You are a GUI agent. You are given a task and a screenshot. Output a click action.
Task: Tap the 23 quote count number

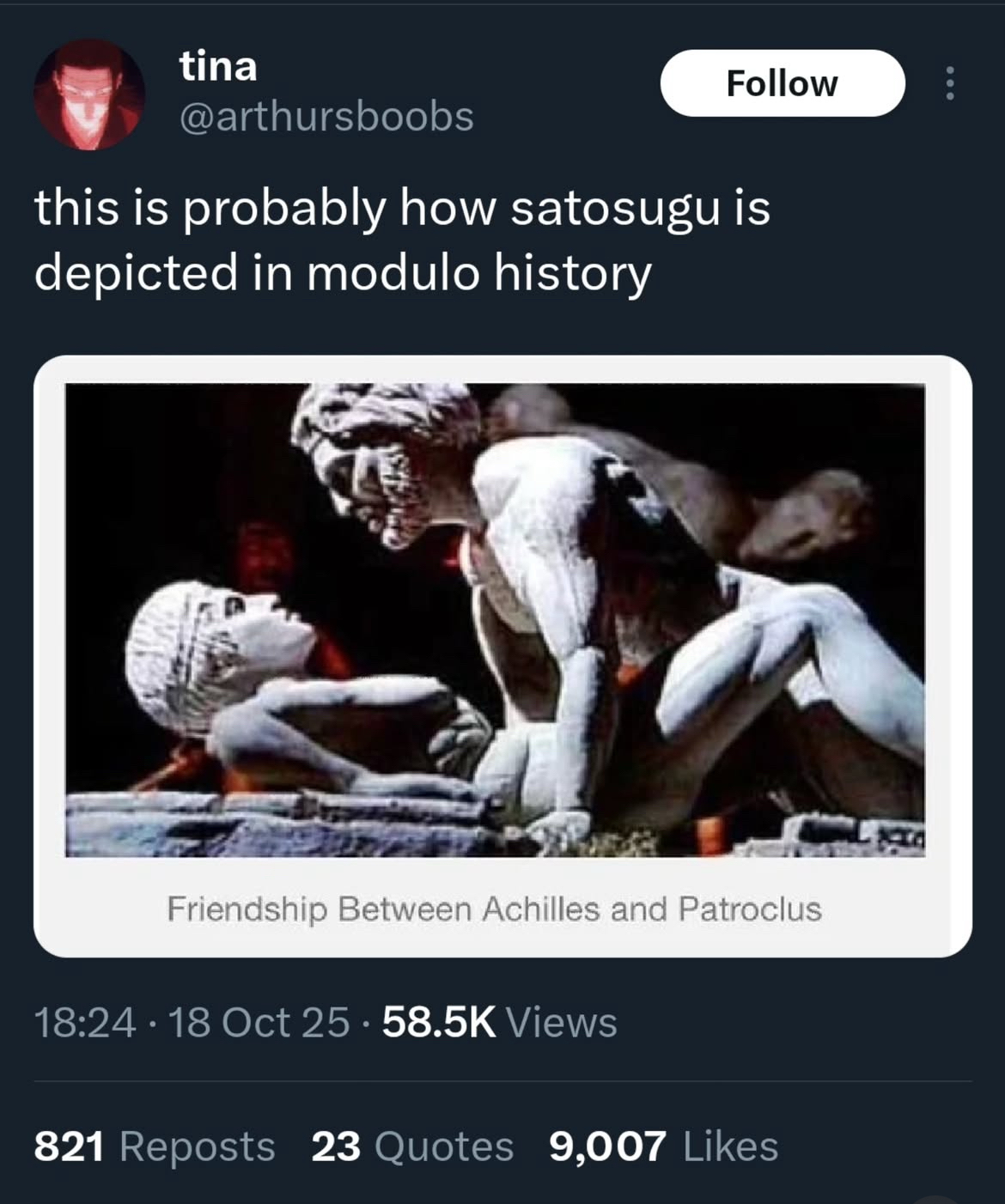pos(336,1146)
